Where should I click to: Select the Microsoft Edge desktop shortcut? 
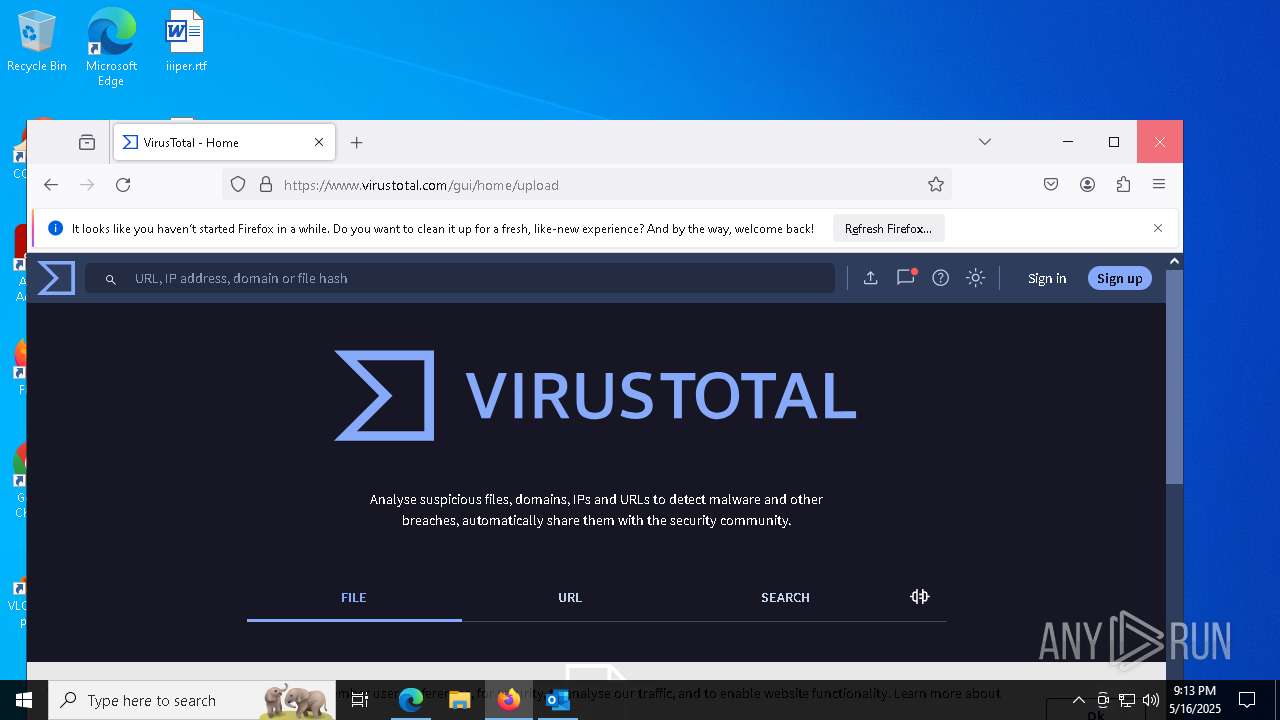coord(111,48)
